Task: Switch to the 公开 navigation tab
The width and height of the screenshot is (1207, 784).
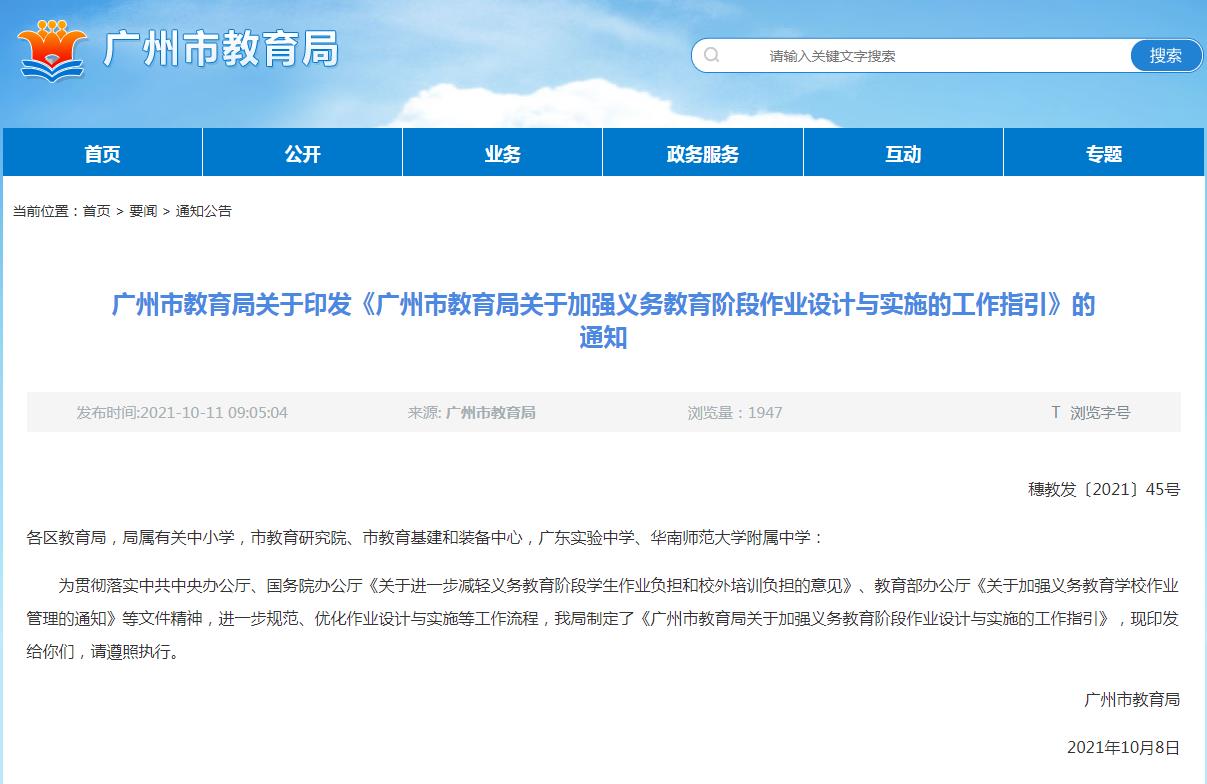Action: (x=302, y=154)
